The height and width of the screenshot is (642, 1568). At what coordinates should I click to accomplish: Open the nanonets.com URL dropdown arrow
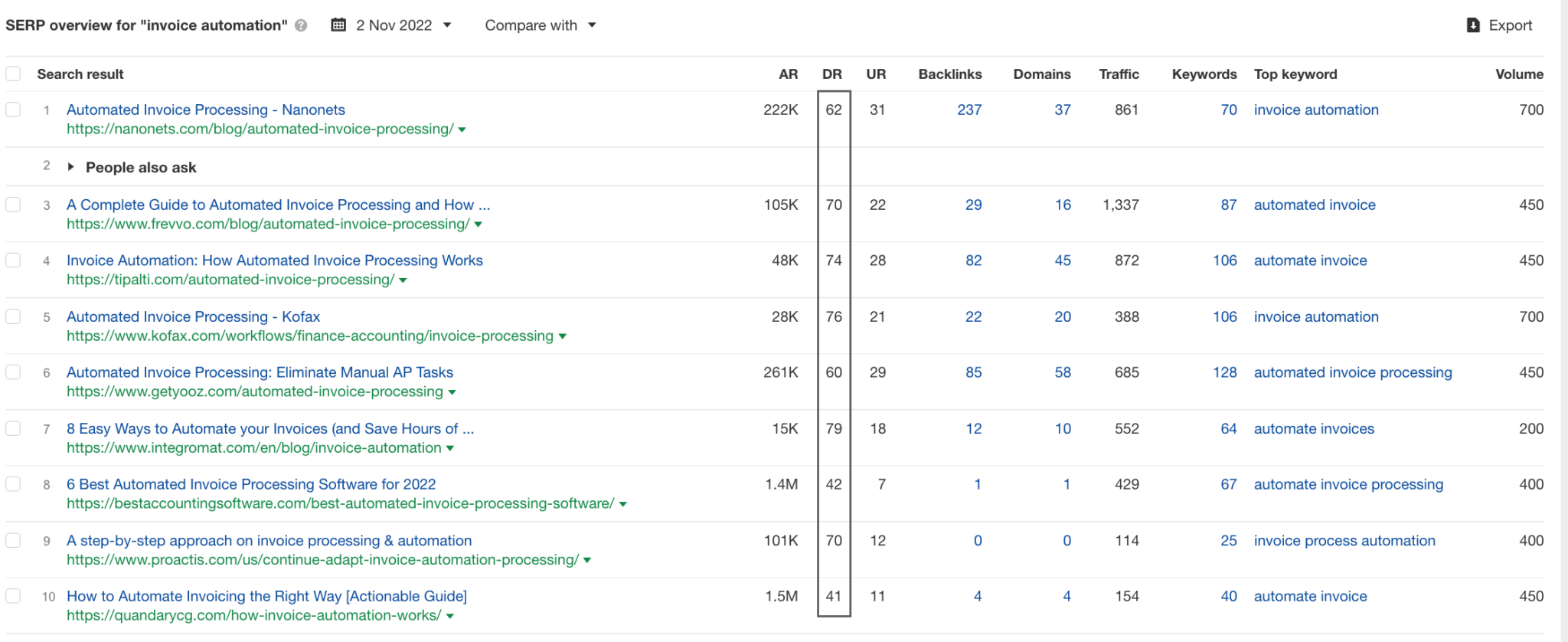pos(462,130)
